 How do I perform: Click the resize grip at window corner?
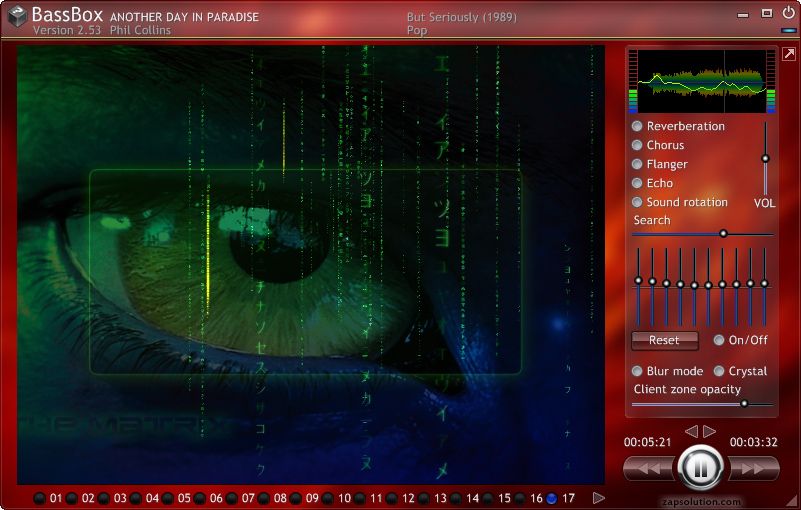(x=793, y=500)
